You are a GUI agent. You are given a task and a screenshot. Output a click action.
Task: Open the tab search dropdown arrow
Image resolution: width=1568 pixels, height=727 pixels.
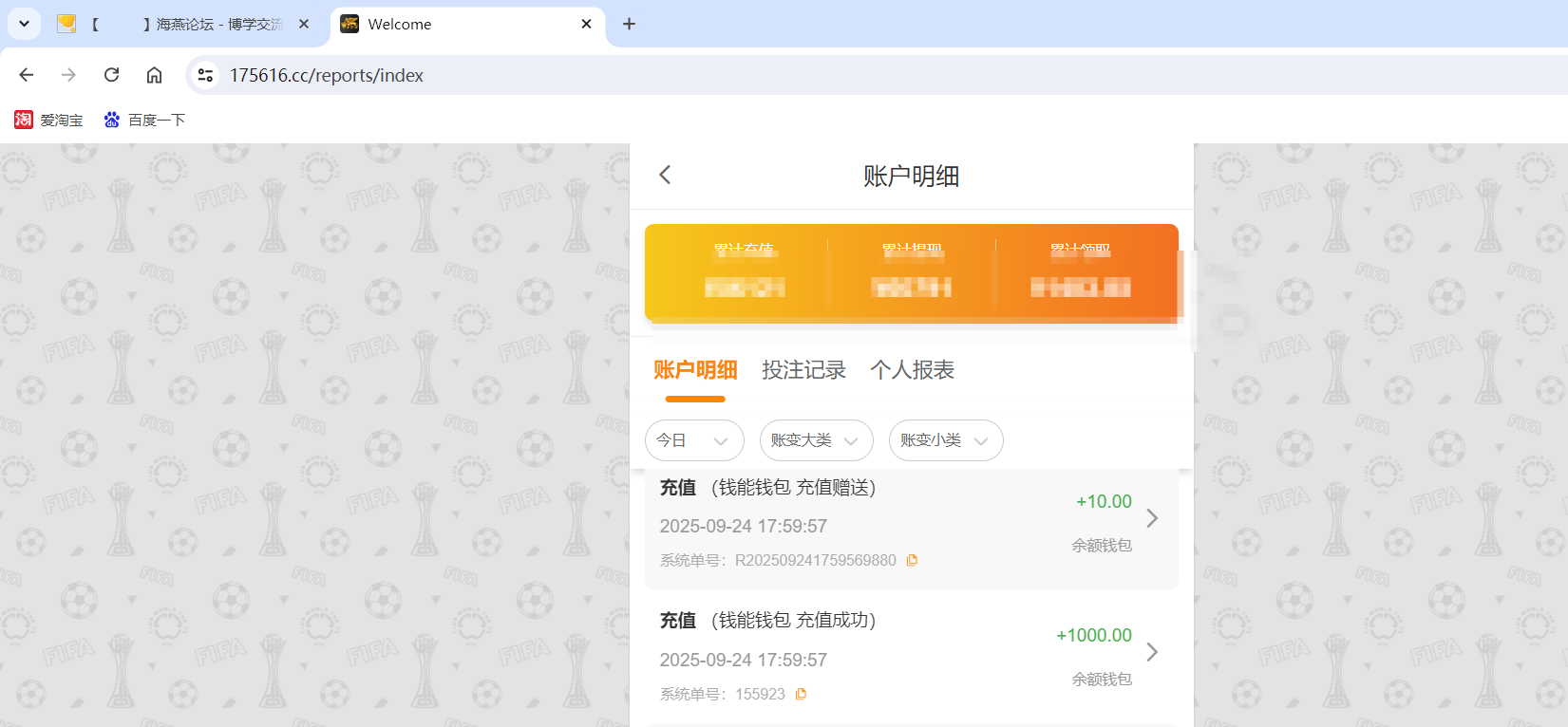pyautogui.click(x=24, y=24)
